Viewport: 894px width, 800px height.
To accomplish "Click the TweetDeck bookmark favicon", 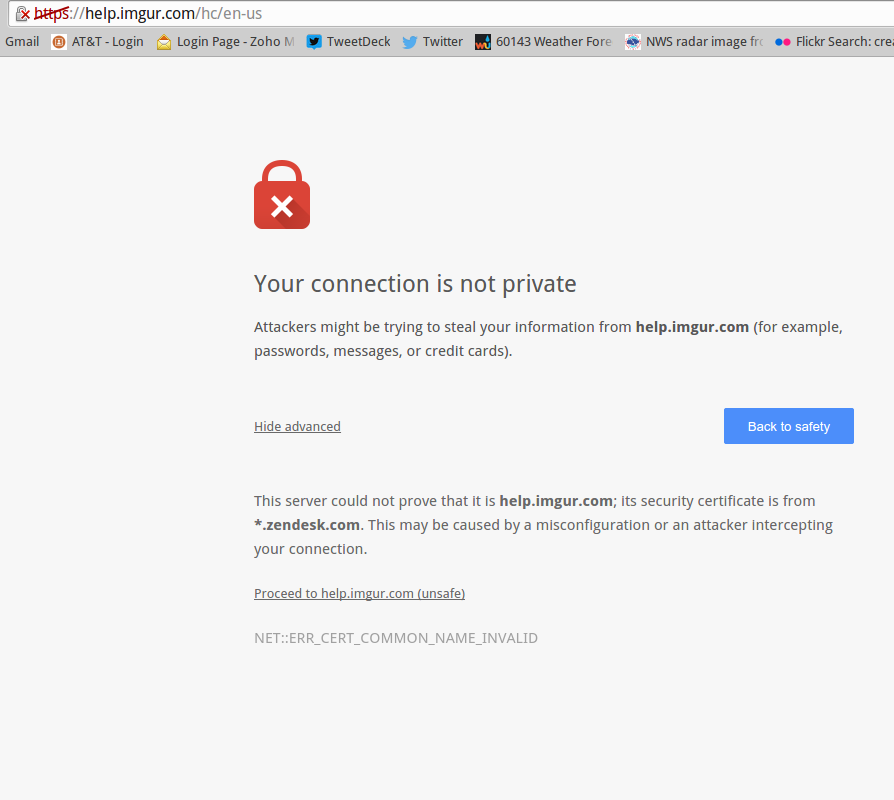I will [x=314, y=42].
